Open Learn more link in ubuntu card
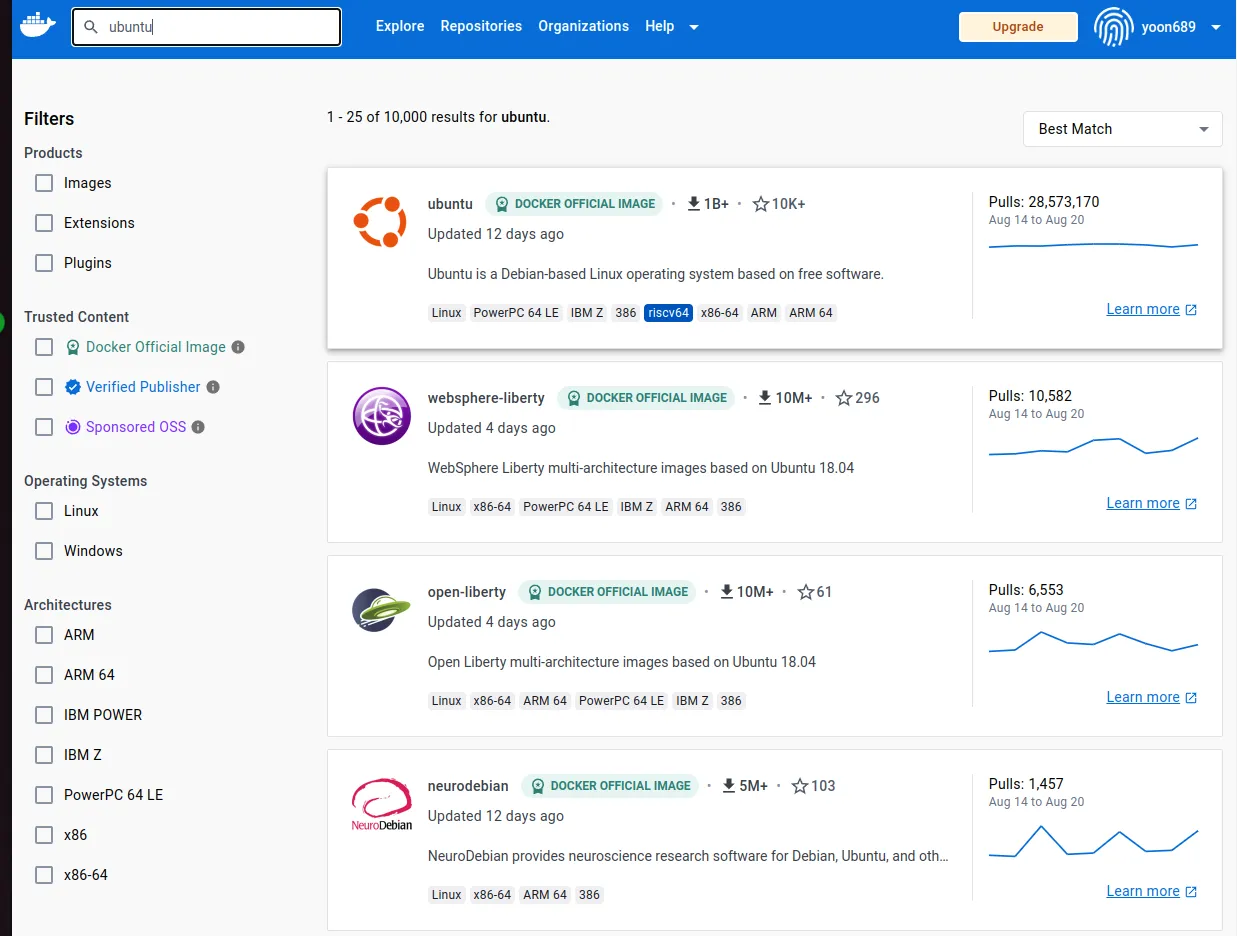Image resolution: width=1237 pixels, height=936 pixels. point(1143,310)
